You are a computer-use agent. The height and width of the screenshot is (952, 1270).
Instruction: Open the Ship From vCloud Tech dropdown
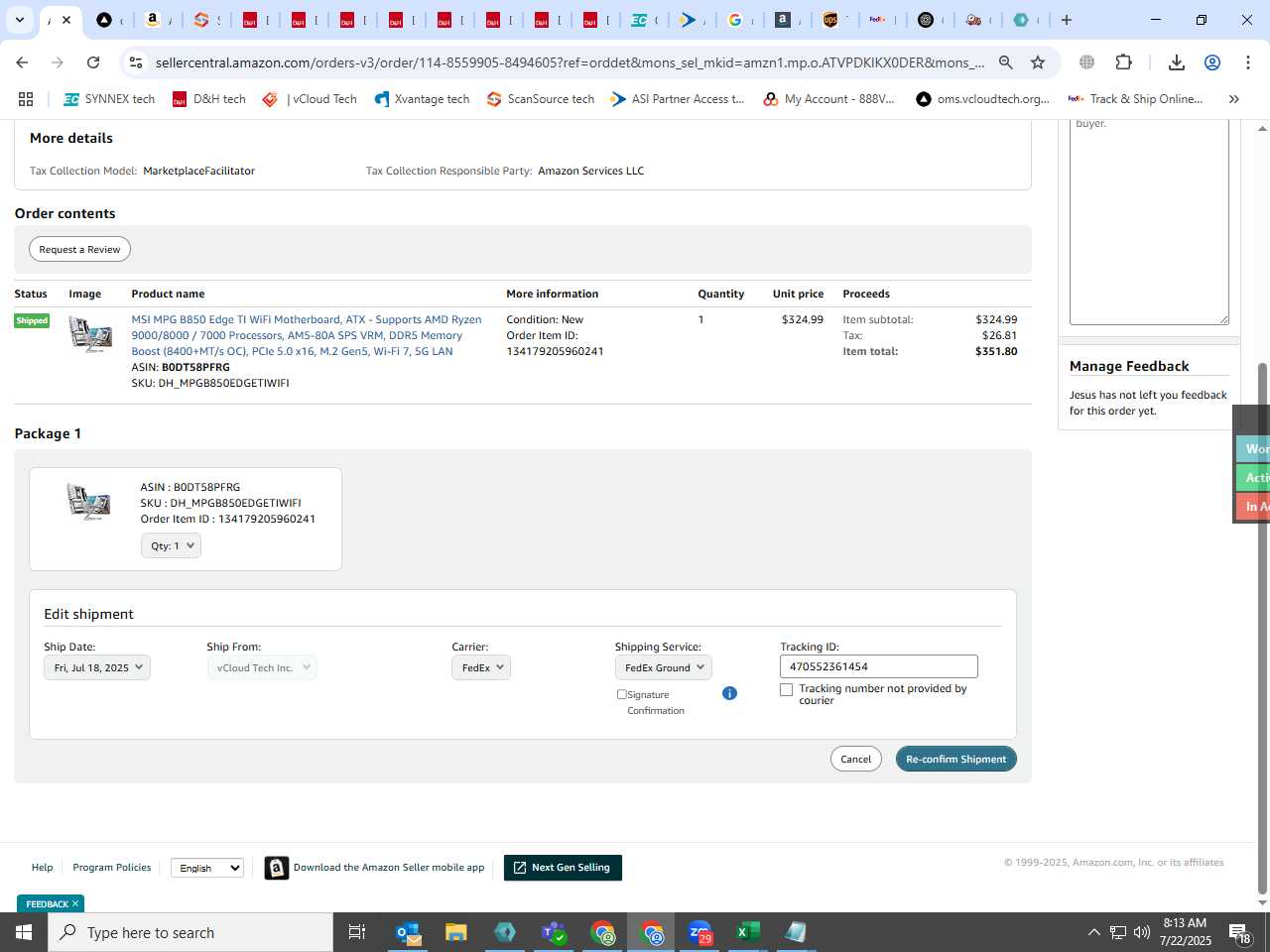(262, 667)
